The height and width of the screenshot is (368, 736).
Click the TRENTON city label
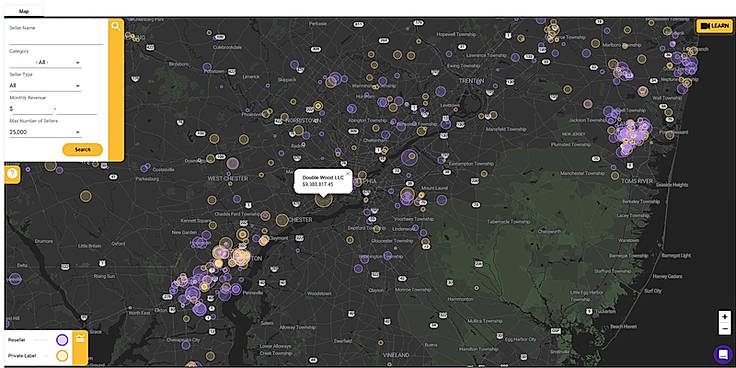click(x=471, y=81)
